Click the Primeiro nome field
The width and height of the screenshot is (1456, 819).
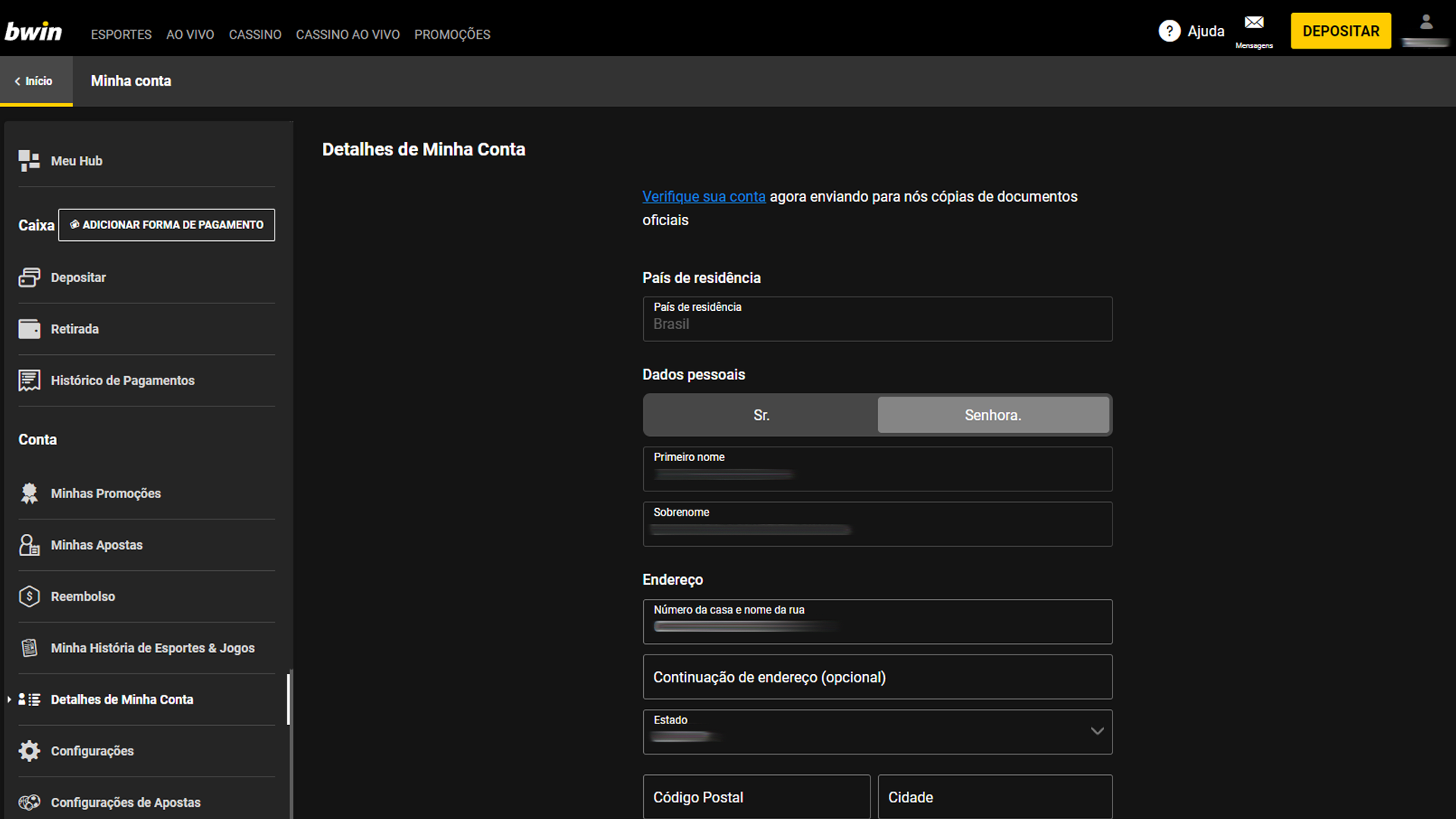(877, 469)
